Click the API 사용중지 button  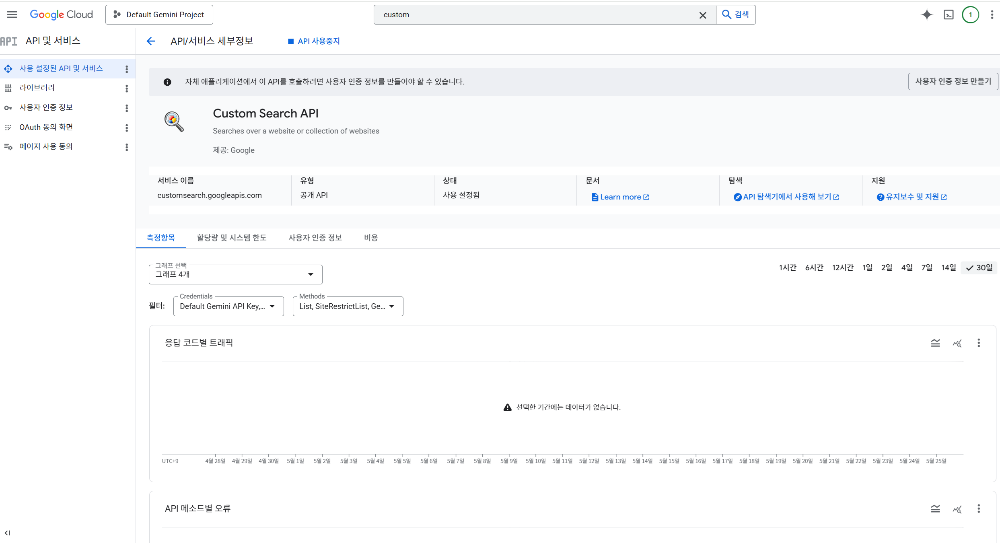click(314, 41)
